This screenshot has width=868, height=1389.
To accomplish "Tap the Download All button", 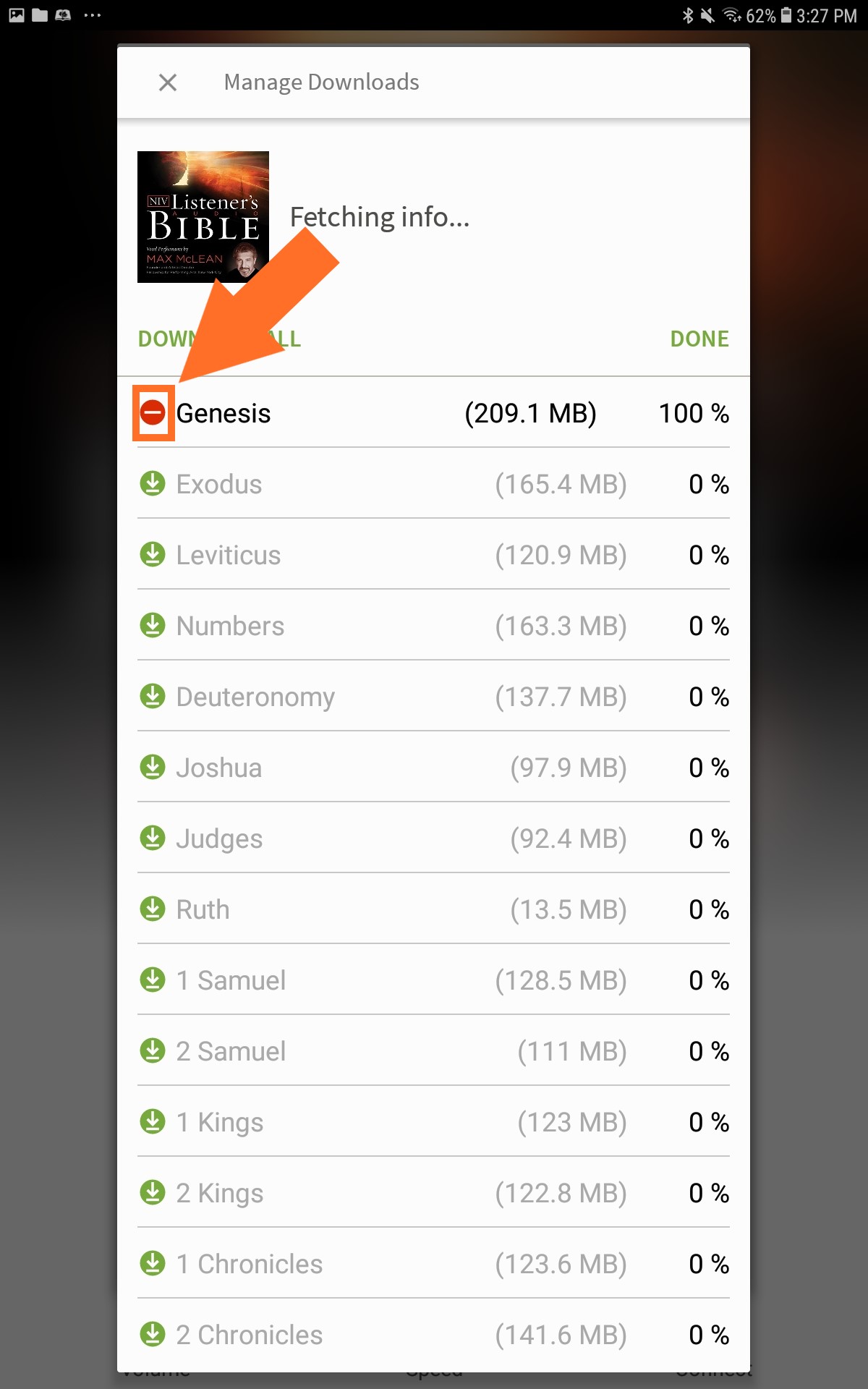I will pos(219,339).
